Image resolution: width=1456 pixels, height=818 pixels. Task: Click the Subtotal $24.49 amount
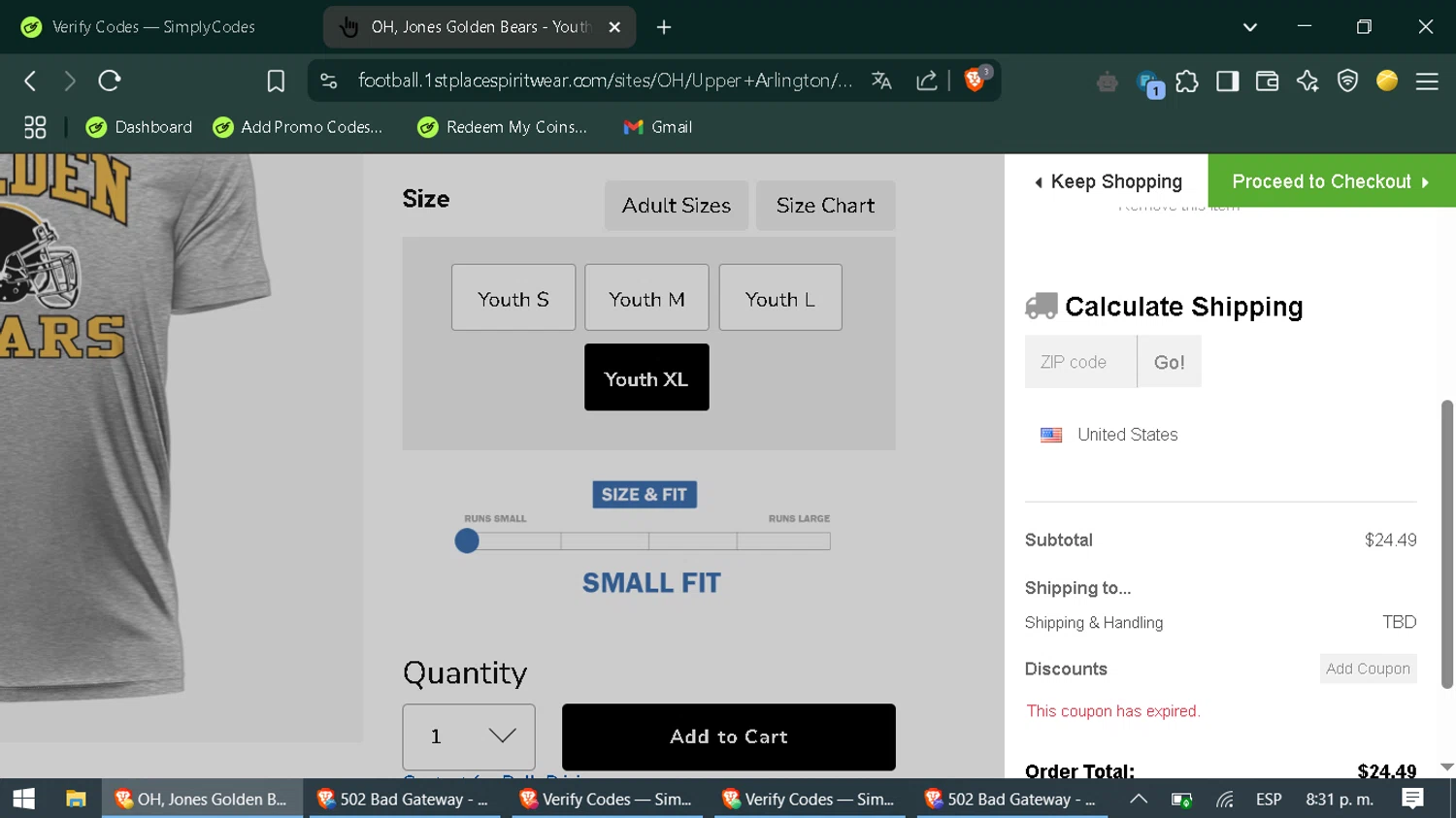coord(1390,540)
